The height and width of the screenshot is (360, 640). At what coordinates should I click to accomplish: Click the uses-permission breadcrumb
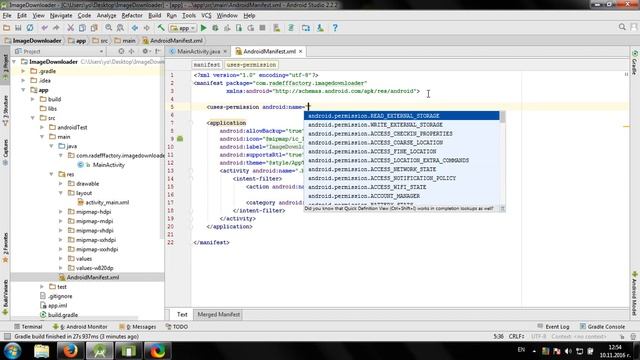click(x=251, y=65)
